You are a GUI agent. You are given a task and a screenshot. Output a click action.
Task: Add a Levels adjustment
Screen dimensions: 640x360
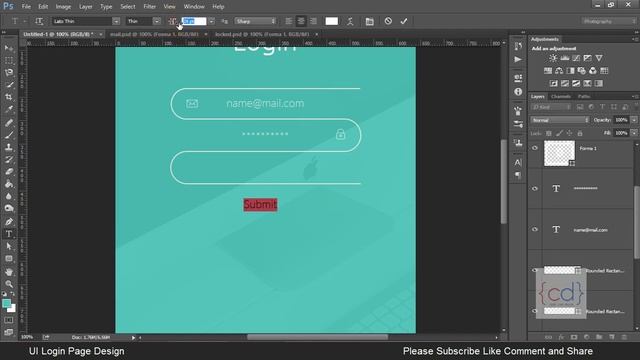564,58
